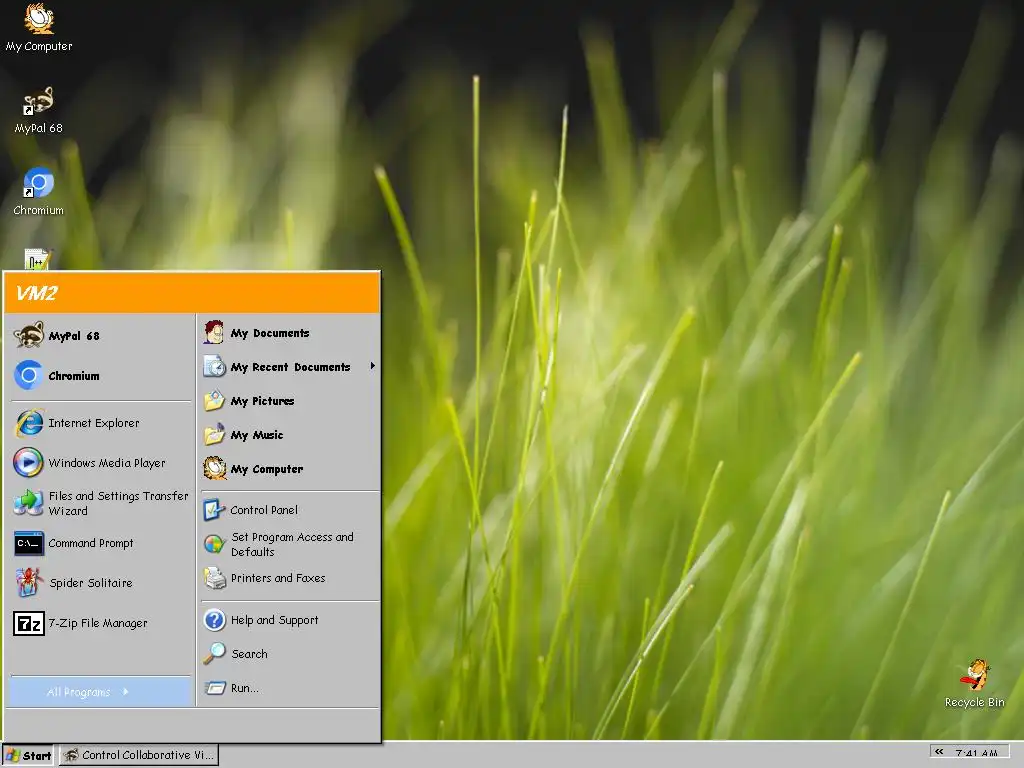Screen dimensions: 1024x768
Task: Select Chromium label in Start menu
Action: click(x=74, y=376)
